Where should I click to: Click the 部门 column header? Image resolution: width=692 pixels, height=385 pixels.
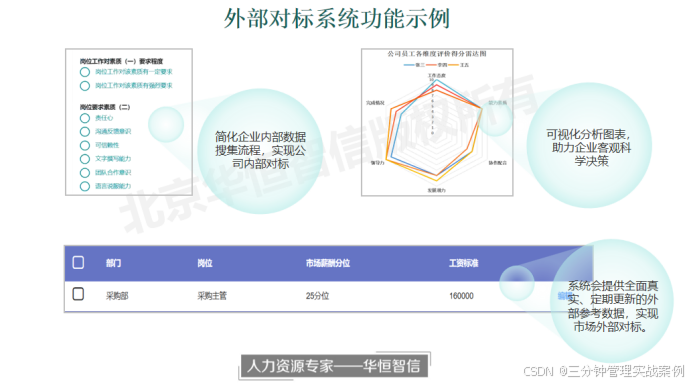[113, 263]
